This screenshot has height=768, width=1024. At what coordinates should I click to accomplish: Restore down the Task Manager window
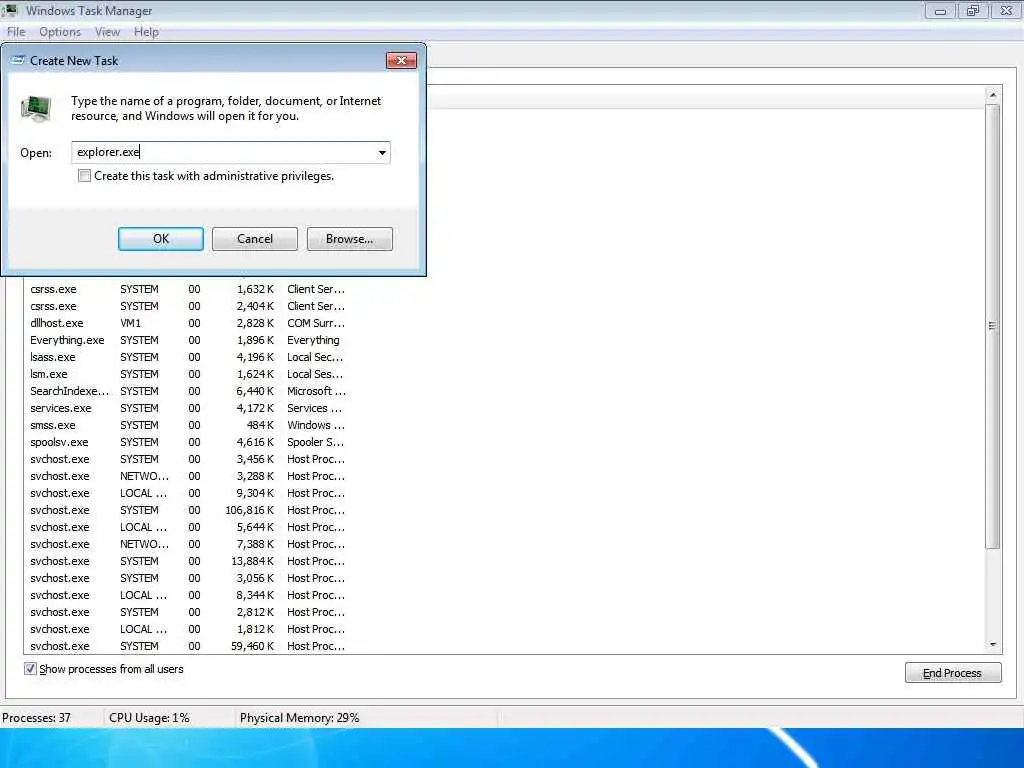tap(973, 10)
